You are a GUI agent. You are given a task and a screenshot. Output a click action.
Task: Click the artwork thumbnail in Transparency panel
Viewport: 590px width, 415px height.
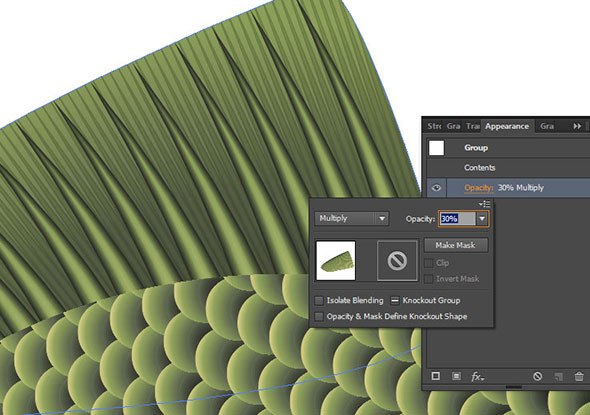click(x=336, y=261)
